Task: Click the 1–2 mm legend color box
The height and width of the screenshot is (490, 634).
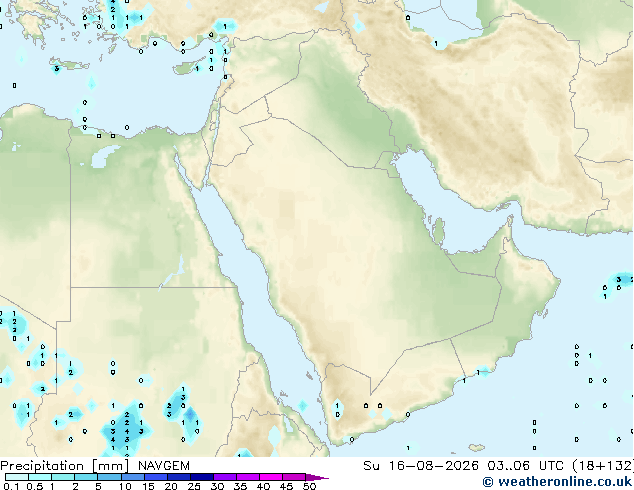Action: click(63, 477)
